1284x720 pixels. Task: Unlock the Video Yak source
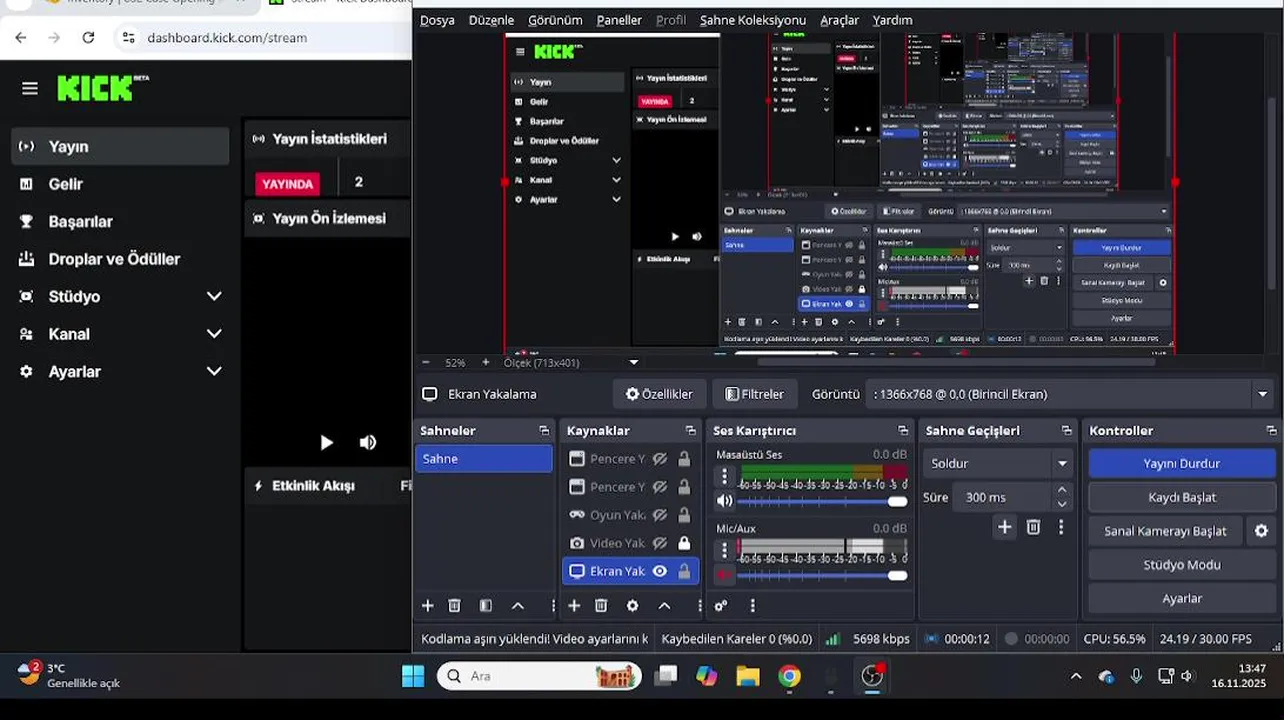684,543
